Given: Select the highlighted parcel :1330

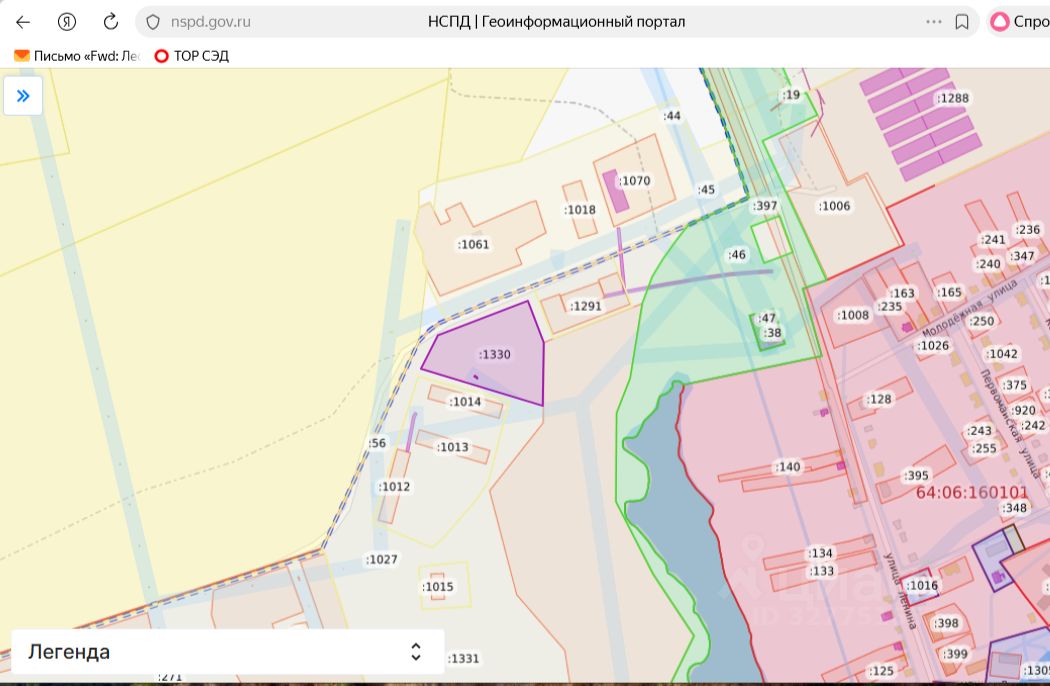Looking at the screenshot, I should pyautogui.click(x=494, y=354).
